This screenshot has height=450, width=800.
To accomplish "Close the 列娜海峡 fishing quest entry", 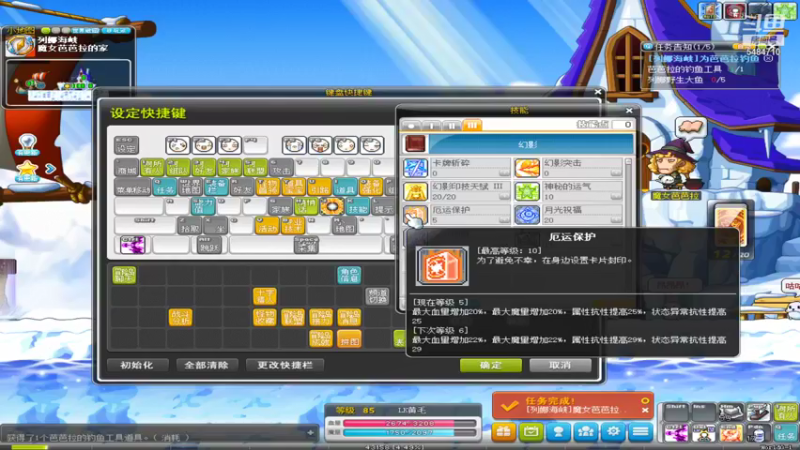I will point(768,59).
